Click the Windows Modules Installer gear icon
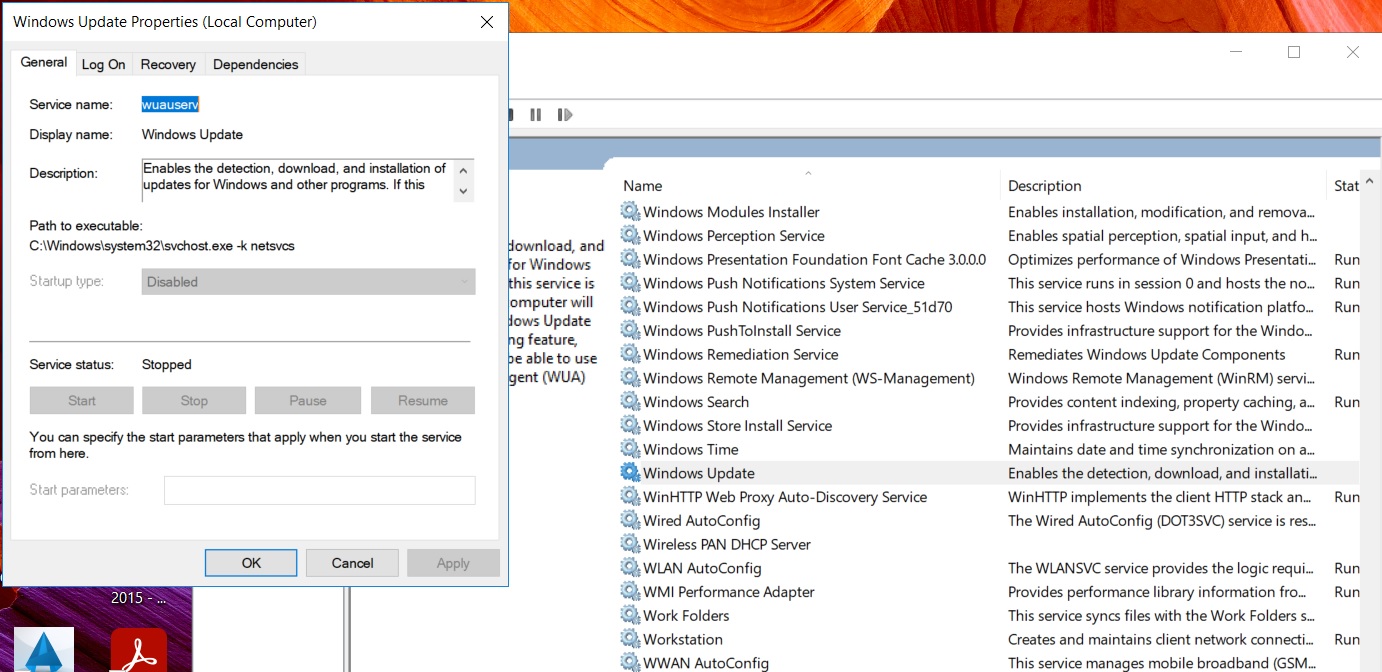The image size is (1382, 672). pyautogui.click(x=630, y=212)
